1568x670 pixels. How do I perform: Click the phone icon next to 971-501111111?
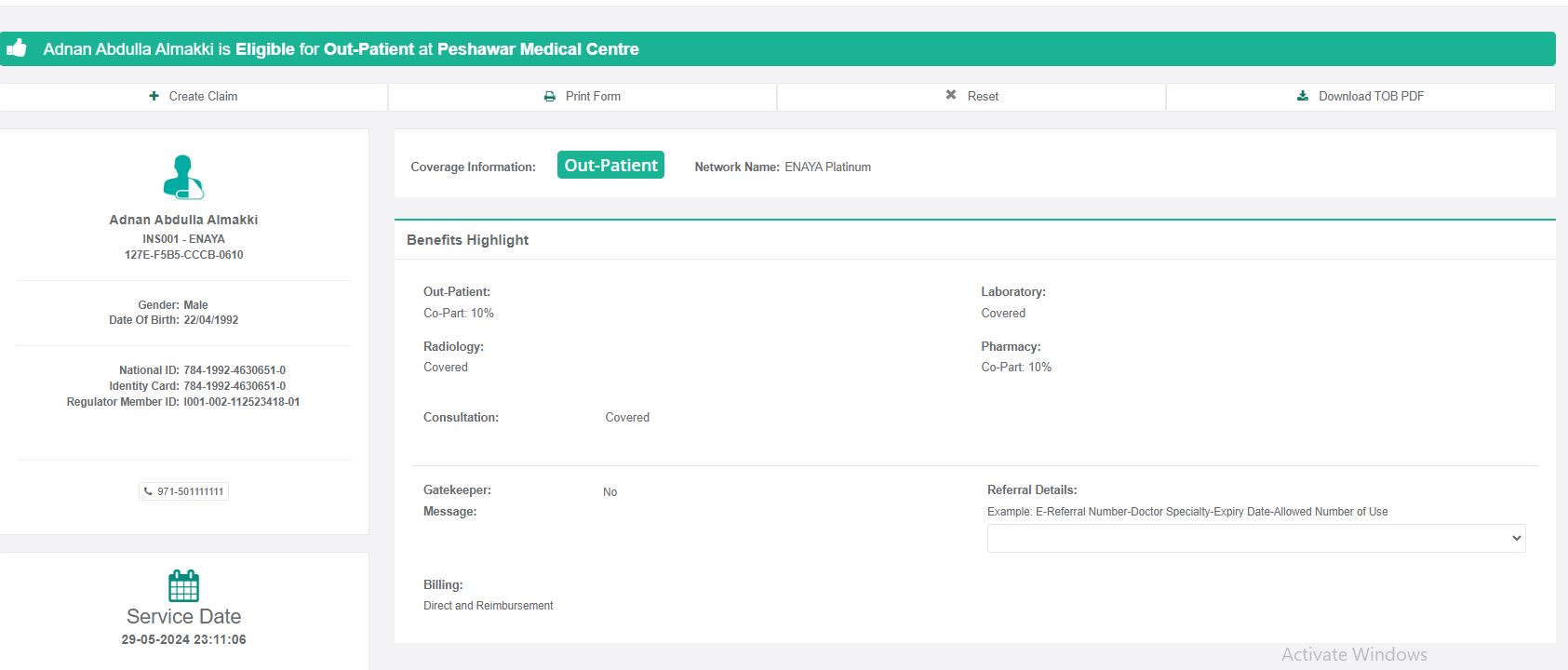[148, 491]
